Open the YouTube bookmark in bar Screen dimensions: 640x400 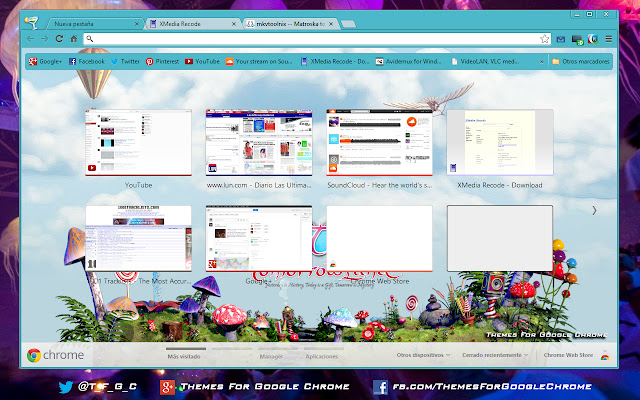(x=203, y=61)
